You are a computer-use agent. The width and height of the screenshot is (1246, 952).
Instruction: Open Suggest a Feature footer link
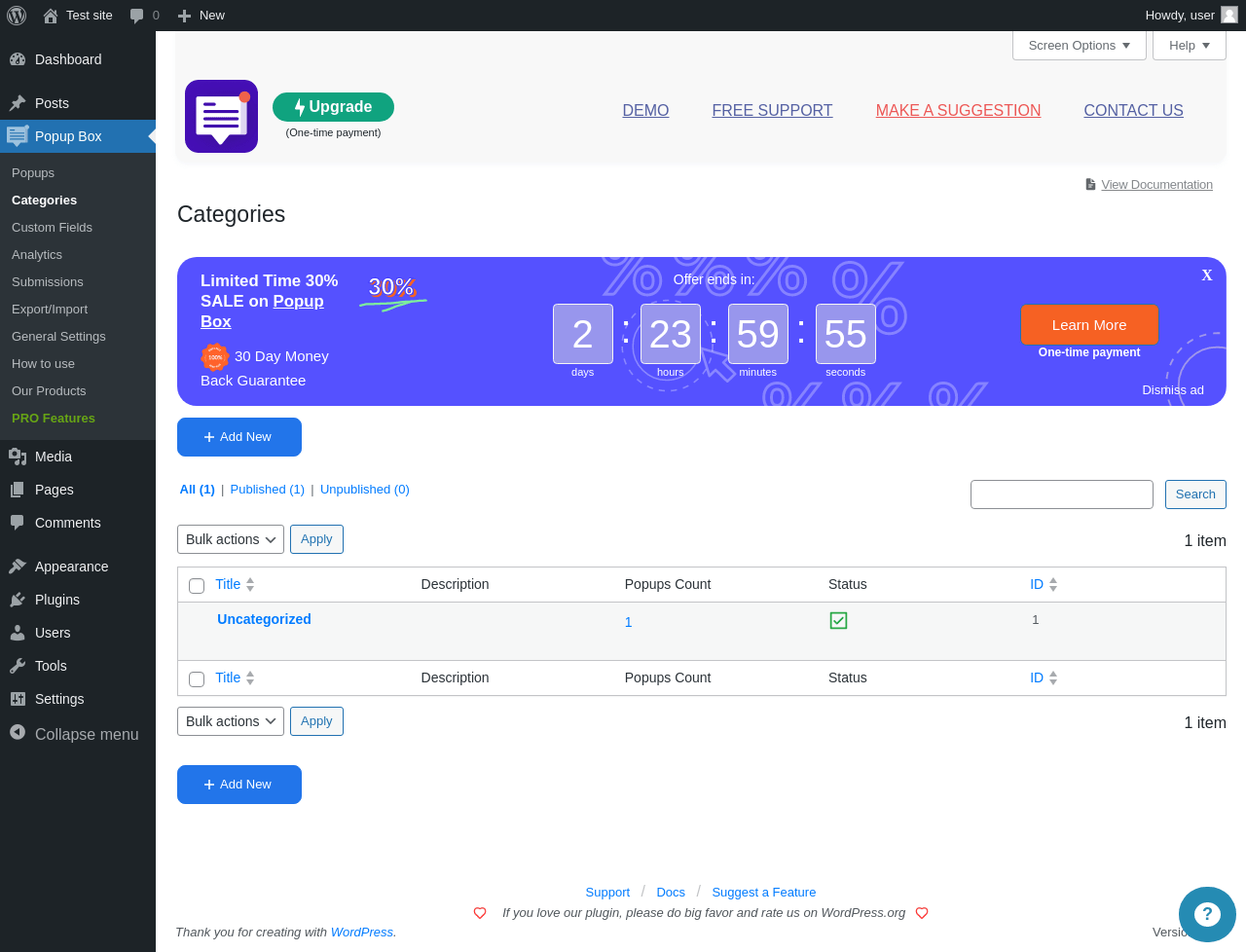764,893
